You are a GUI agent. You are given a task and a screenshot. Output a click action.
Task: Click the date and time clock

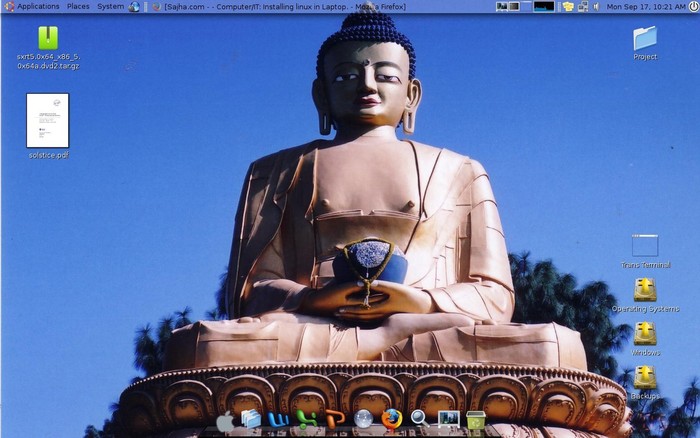coord(646,6)
